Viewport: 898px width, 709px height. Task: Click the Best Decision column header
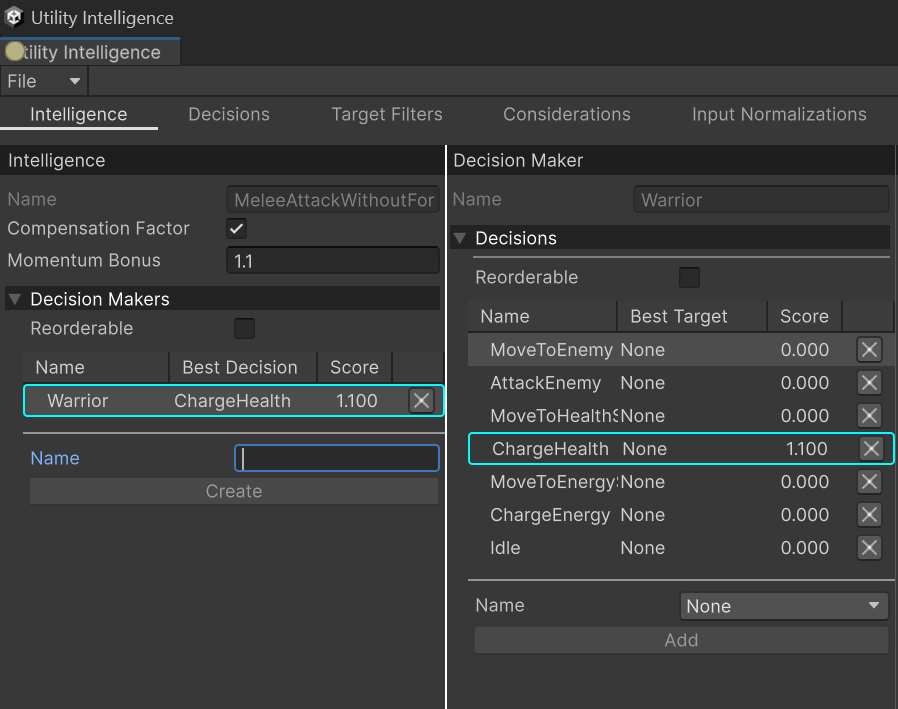coord(243,367)
